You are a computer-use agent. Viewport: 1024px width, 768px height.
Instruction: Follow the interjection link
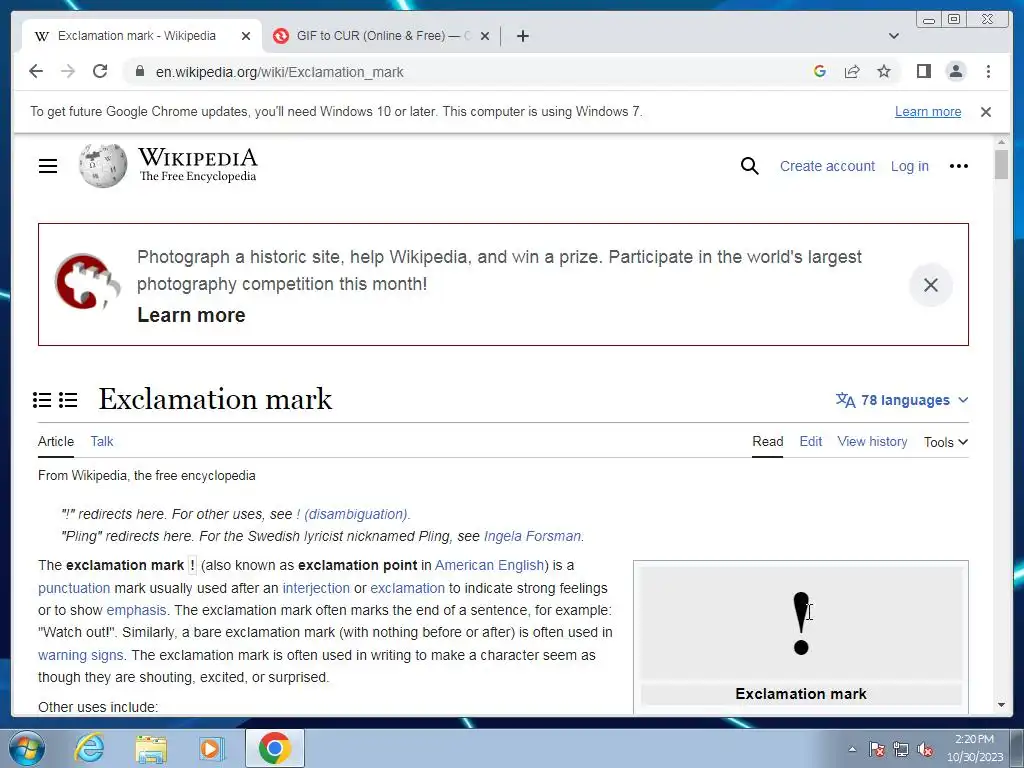pos(316,588)
